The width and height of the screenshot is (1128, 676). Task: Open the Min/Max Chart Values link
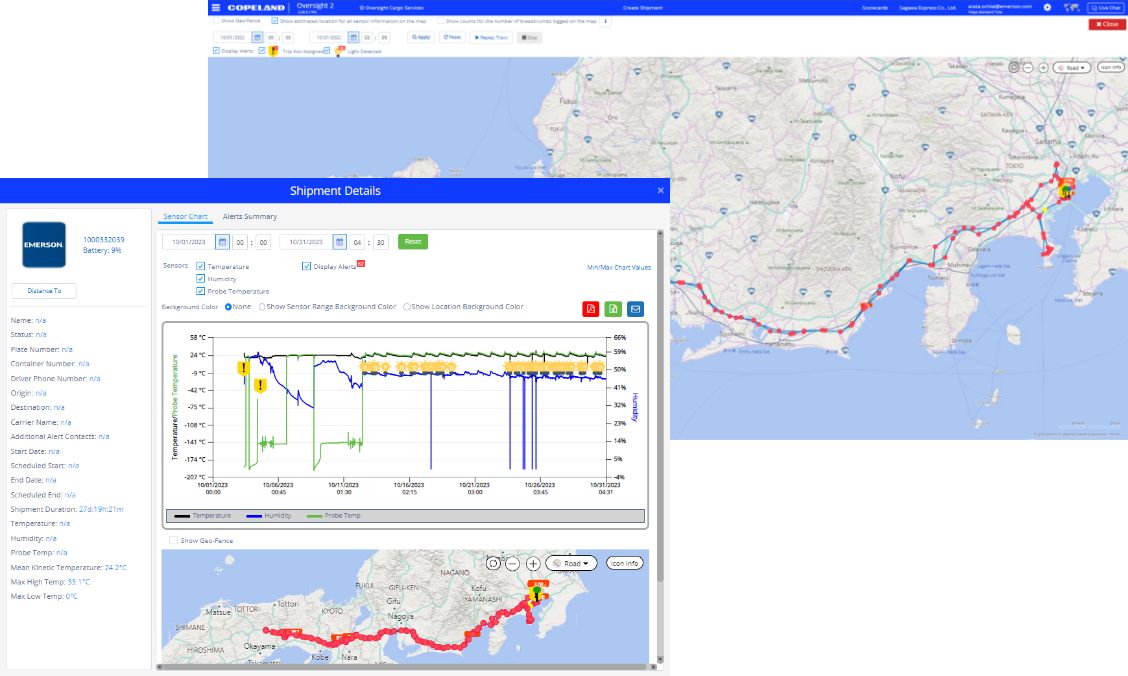618,267
